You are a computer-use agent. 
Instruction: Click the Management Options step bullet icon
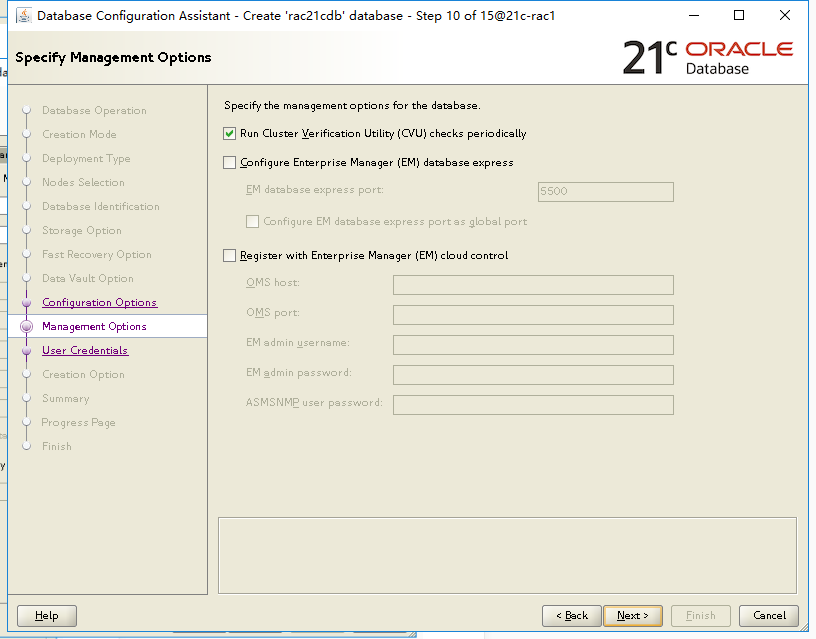(27, 326)
